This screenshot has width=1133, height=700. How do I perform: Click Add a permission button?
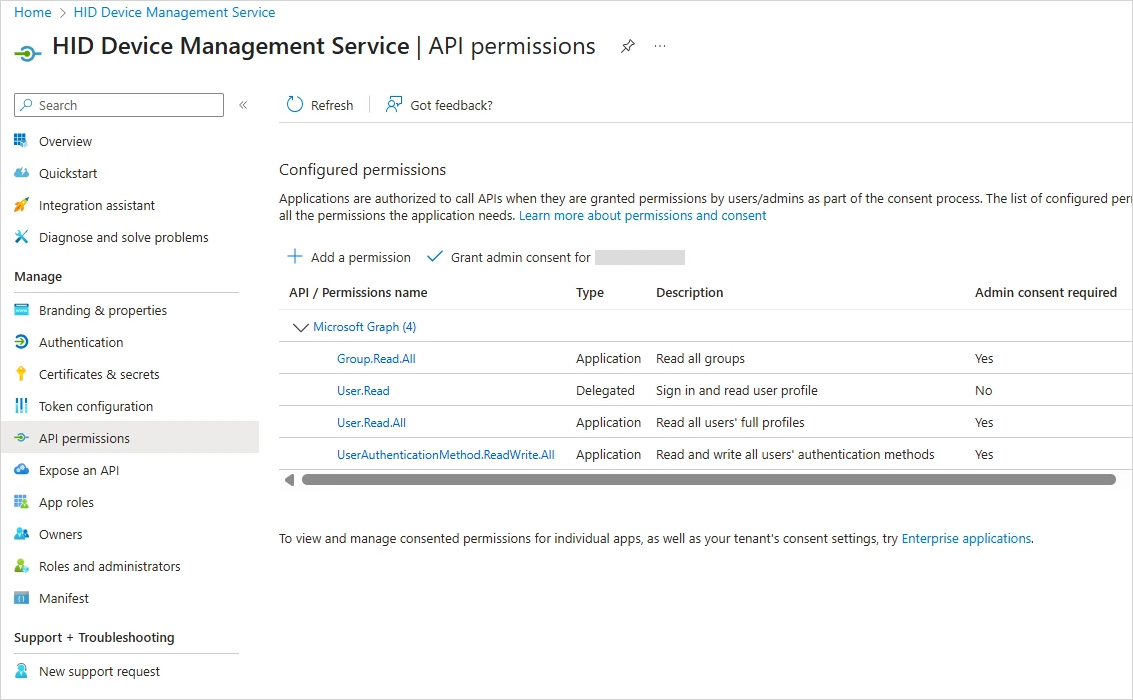pyautogui.click(x=349, y=257)
